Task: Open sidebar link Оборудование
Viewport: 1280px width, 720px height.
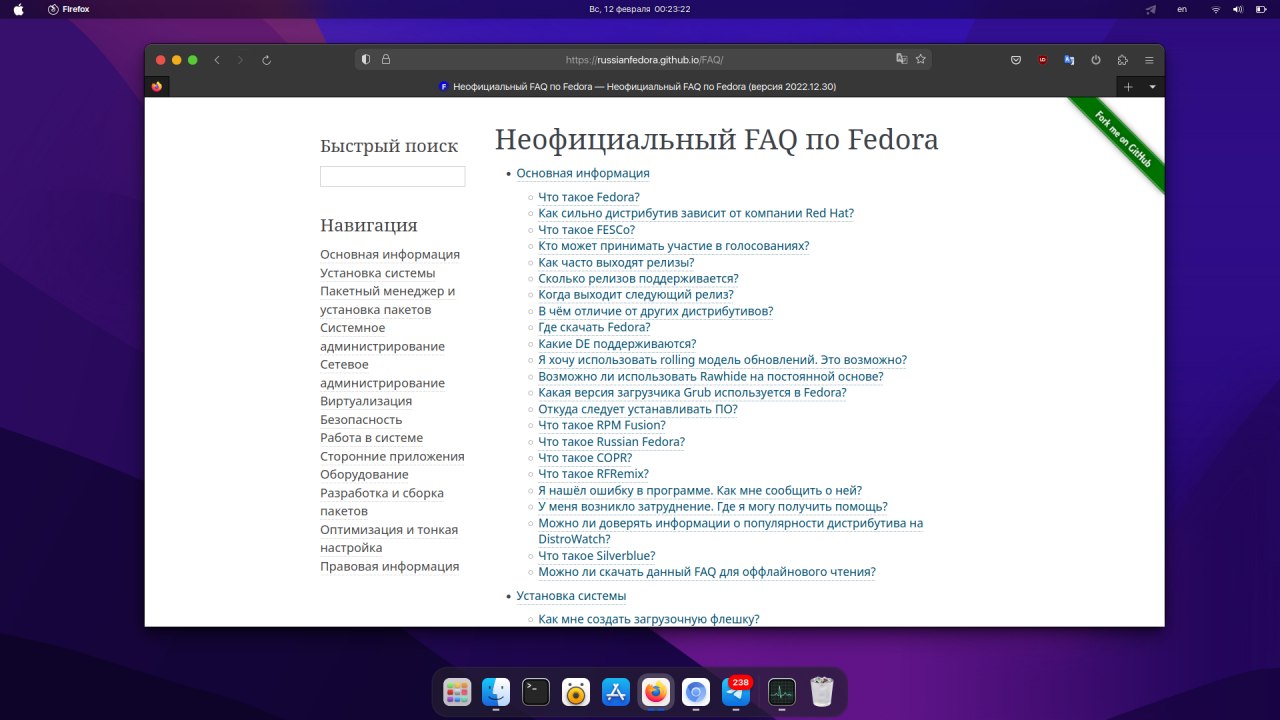Action: pyautogui.click(x=364, y=474)
